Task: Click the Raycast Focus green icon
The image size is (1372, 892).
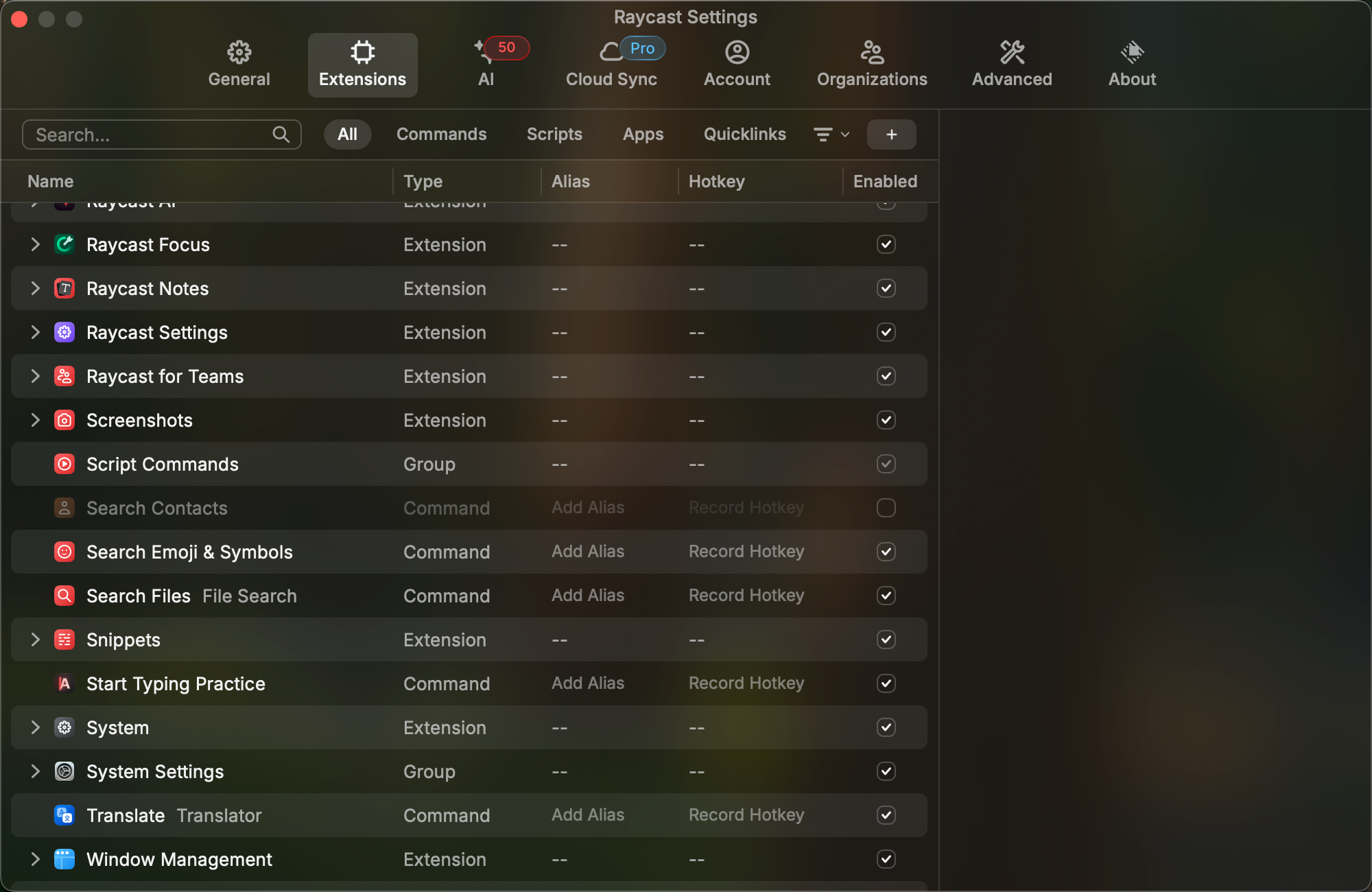Action: click(x=64, y=244)
